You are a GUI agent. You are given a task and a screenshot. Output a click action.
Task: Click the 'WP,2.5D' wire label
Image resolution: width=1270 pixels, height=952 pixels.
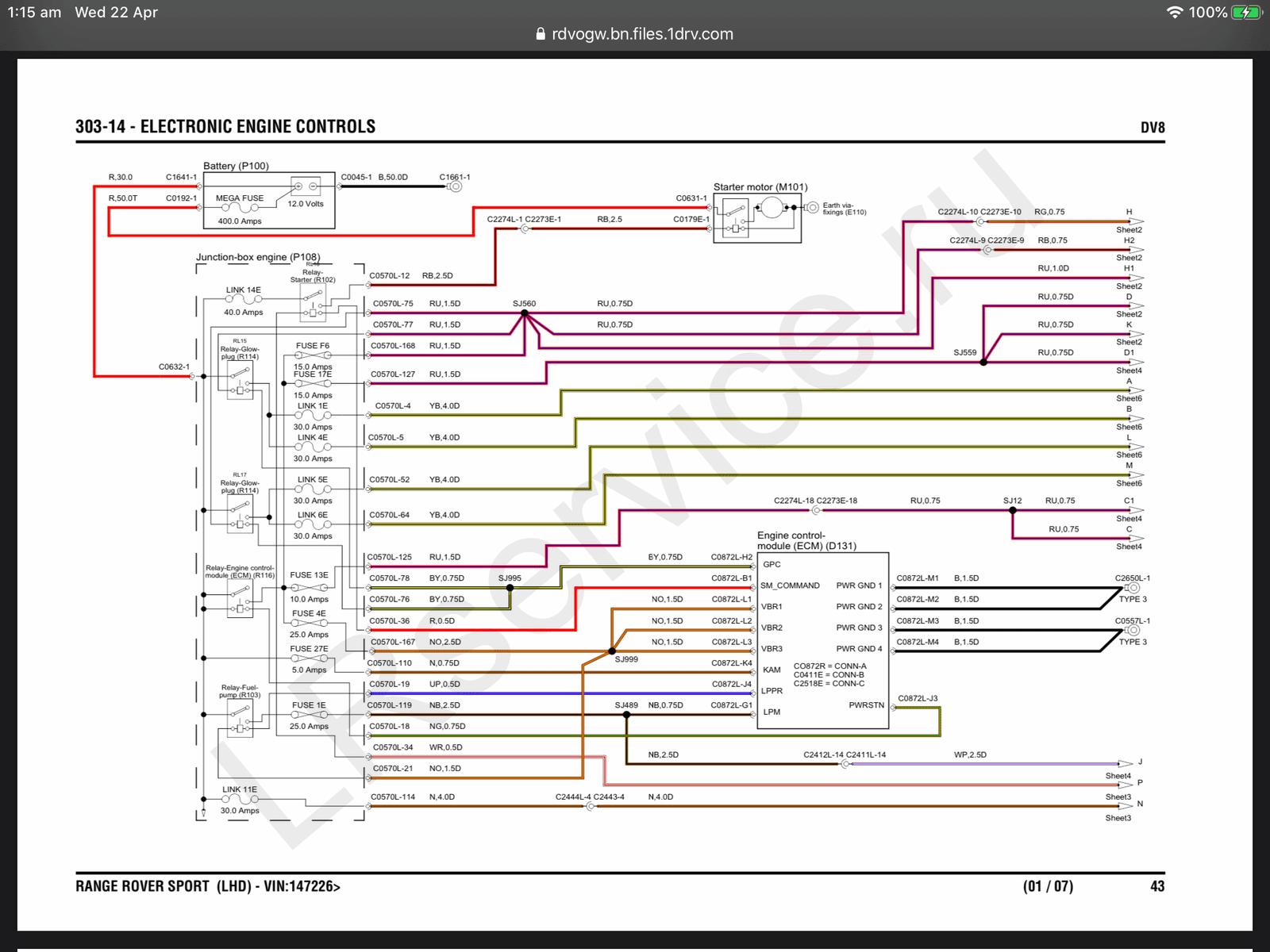970,755
